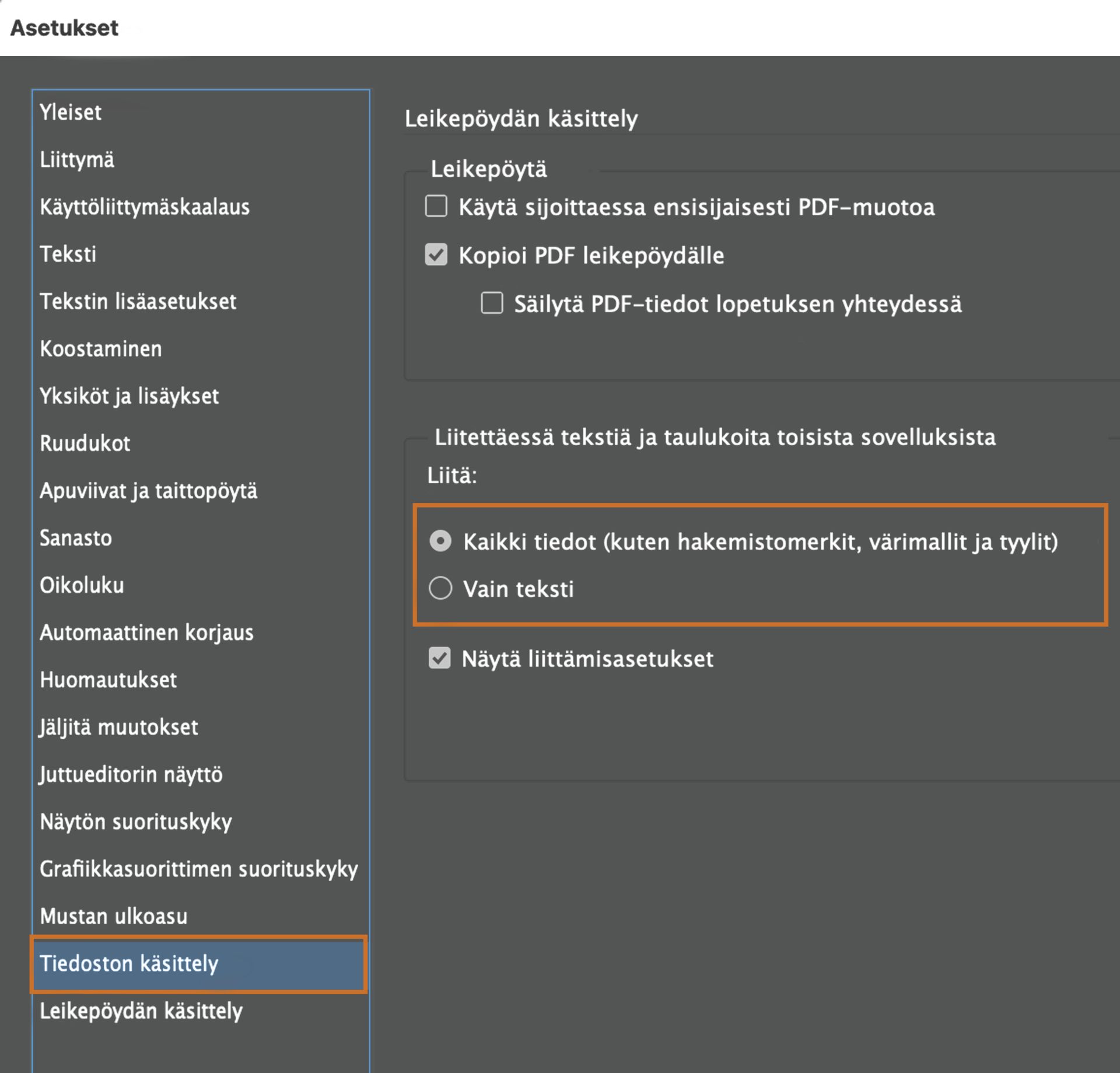Uncheck Kopioi PDF leikepöydälle
This screenshot has height=1073, width=1120.
pos(436,255)
